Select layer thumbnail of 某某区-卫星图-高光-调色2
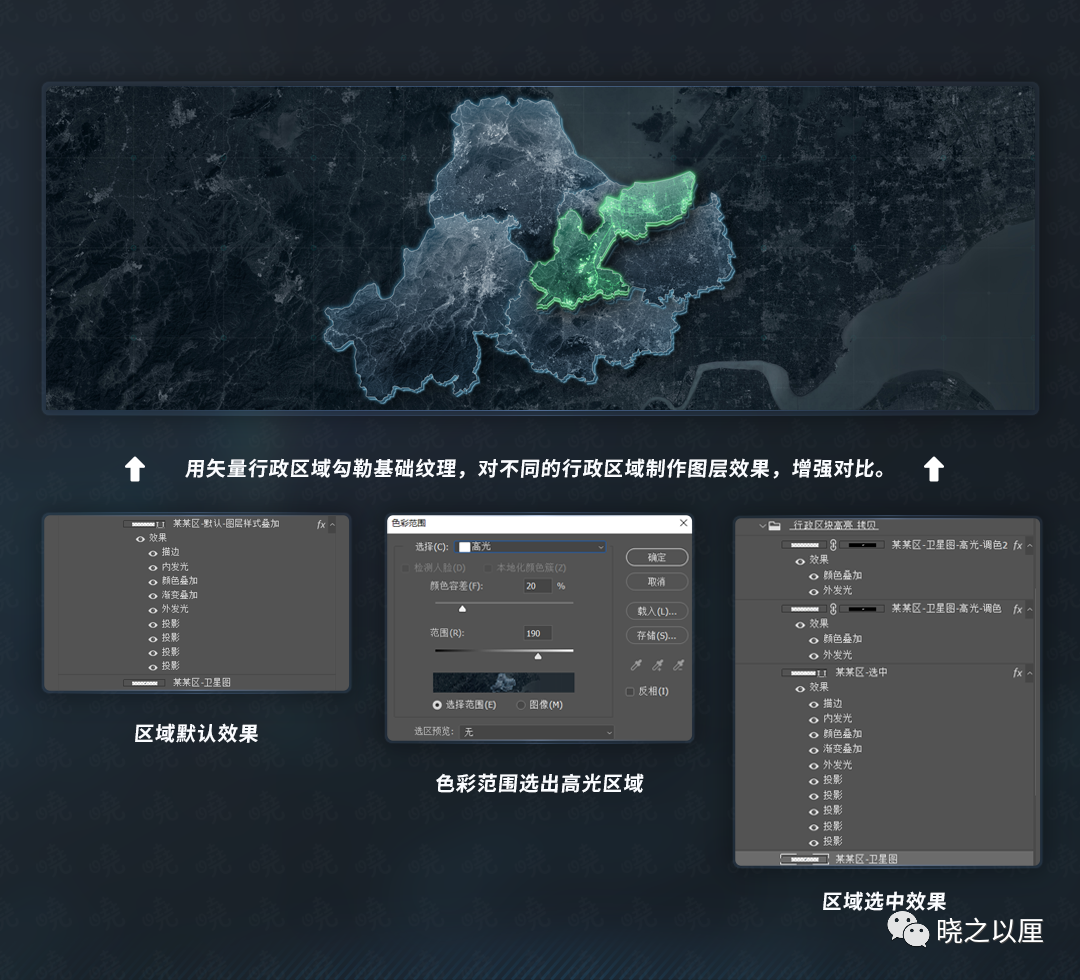The image size is (1080, 980). tap(804, 545)
